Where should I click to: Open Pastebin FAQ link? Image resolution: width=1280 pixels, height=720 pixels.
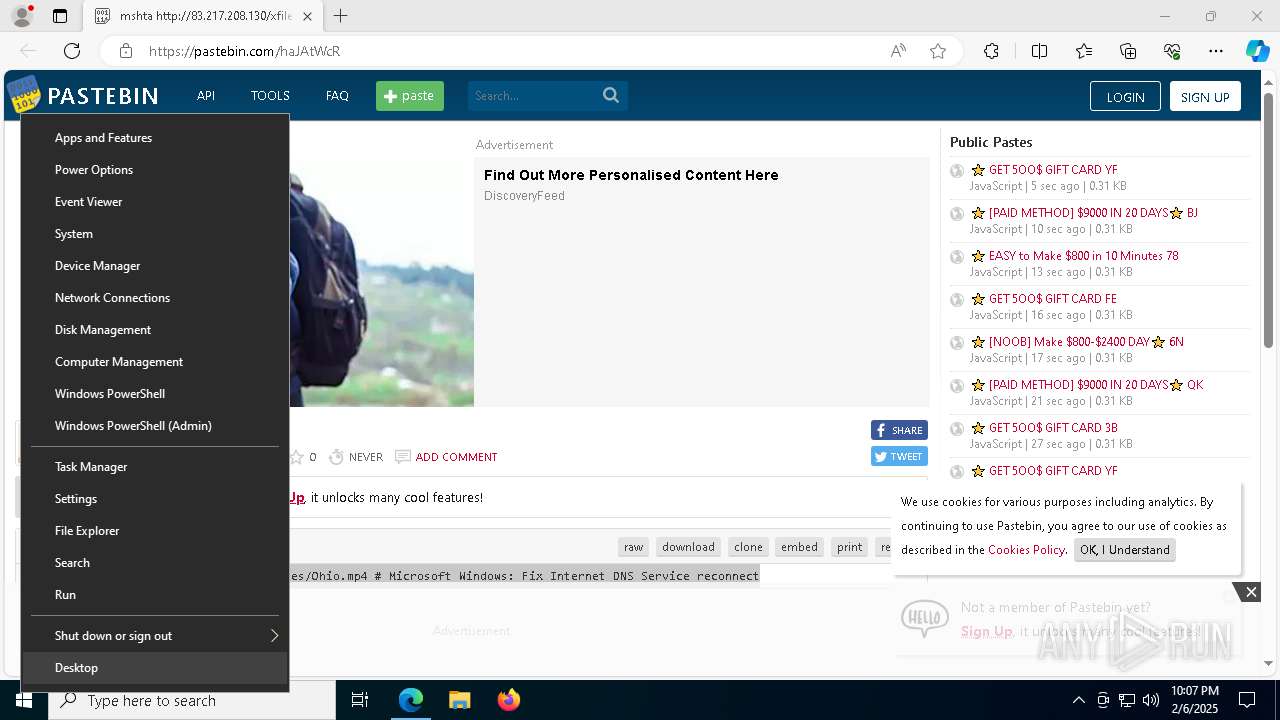337,96
